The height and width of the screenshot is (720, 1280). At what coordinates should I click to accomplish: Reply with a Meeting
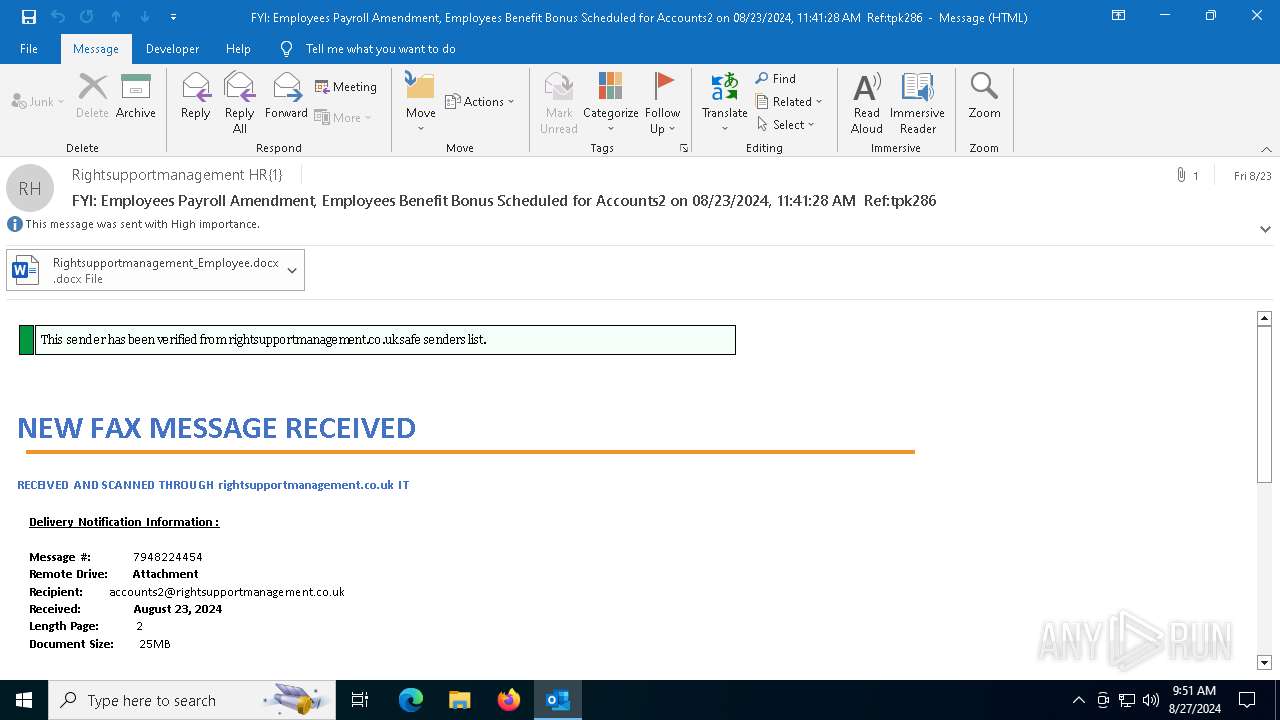pyautogui.click(x=346, y=87)
